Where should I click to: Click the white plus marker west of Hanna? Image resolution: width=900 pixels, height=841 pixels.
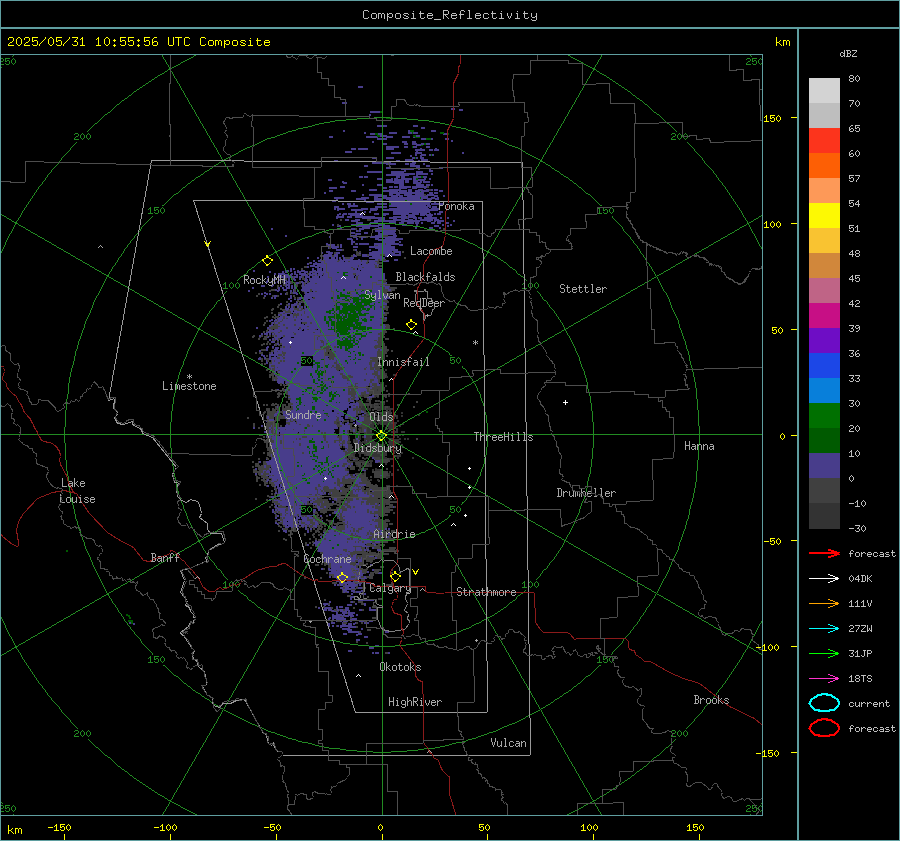tap(565, 402)
